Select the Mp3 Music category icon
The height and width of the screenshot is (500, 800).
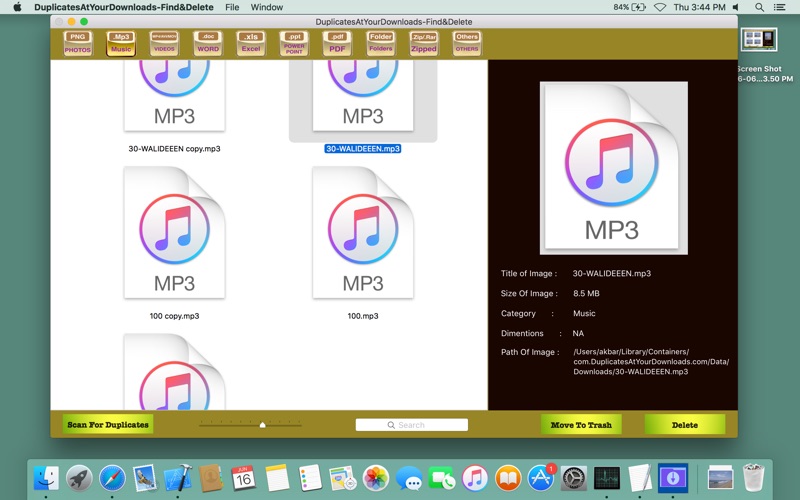(x=121, y=43)
